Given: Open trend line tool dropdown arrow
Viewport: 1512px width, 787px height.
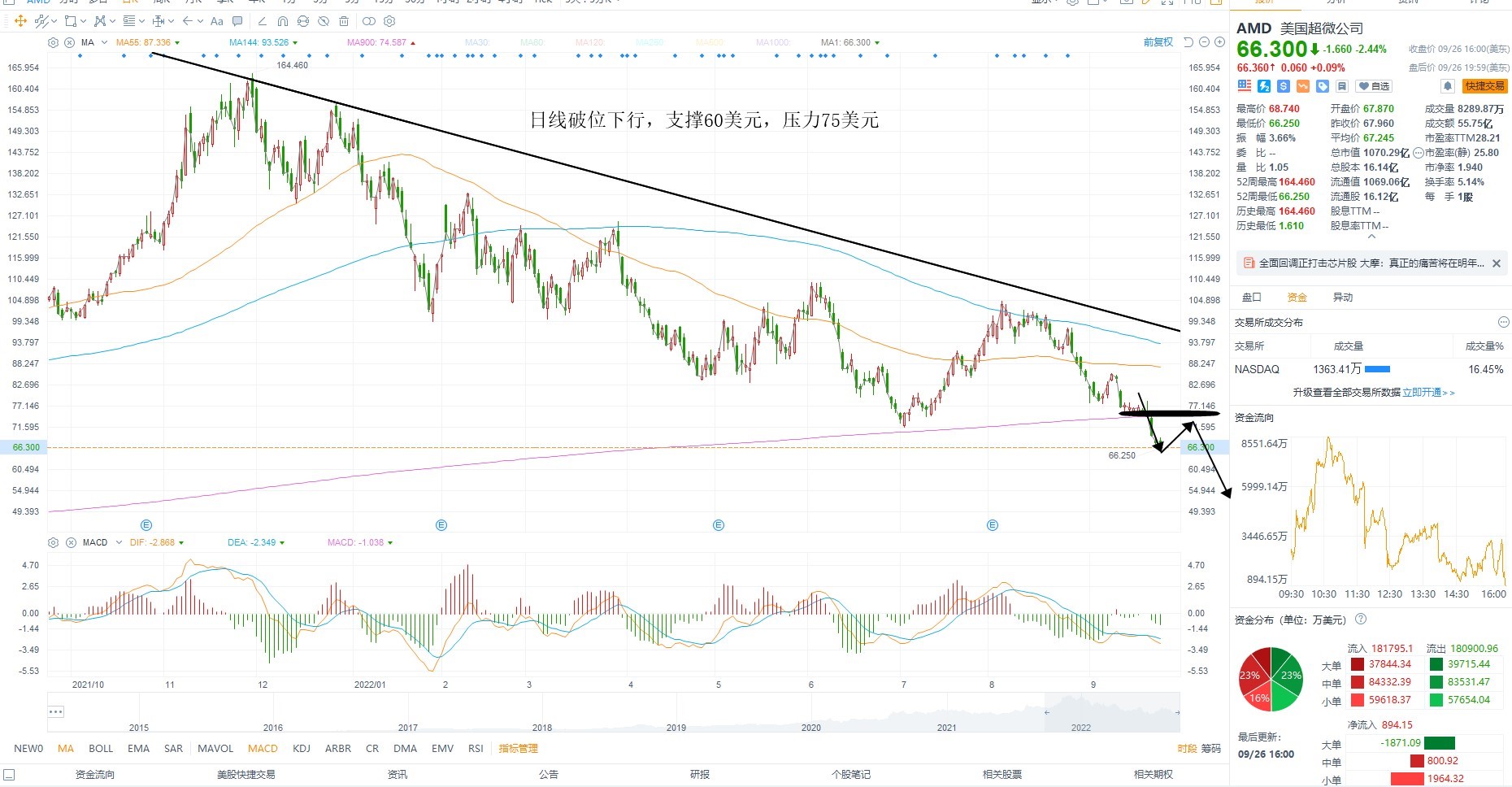Looking at the screenshot, I should click(x=54, y=21).
